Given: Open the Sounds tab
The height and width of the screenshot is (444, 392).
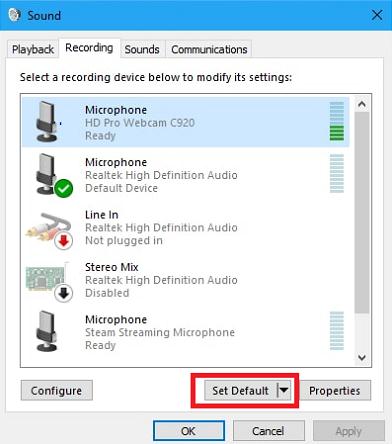Looking at the screenshot, I should point(142,49).
